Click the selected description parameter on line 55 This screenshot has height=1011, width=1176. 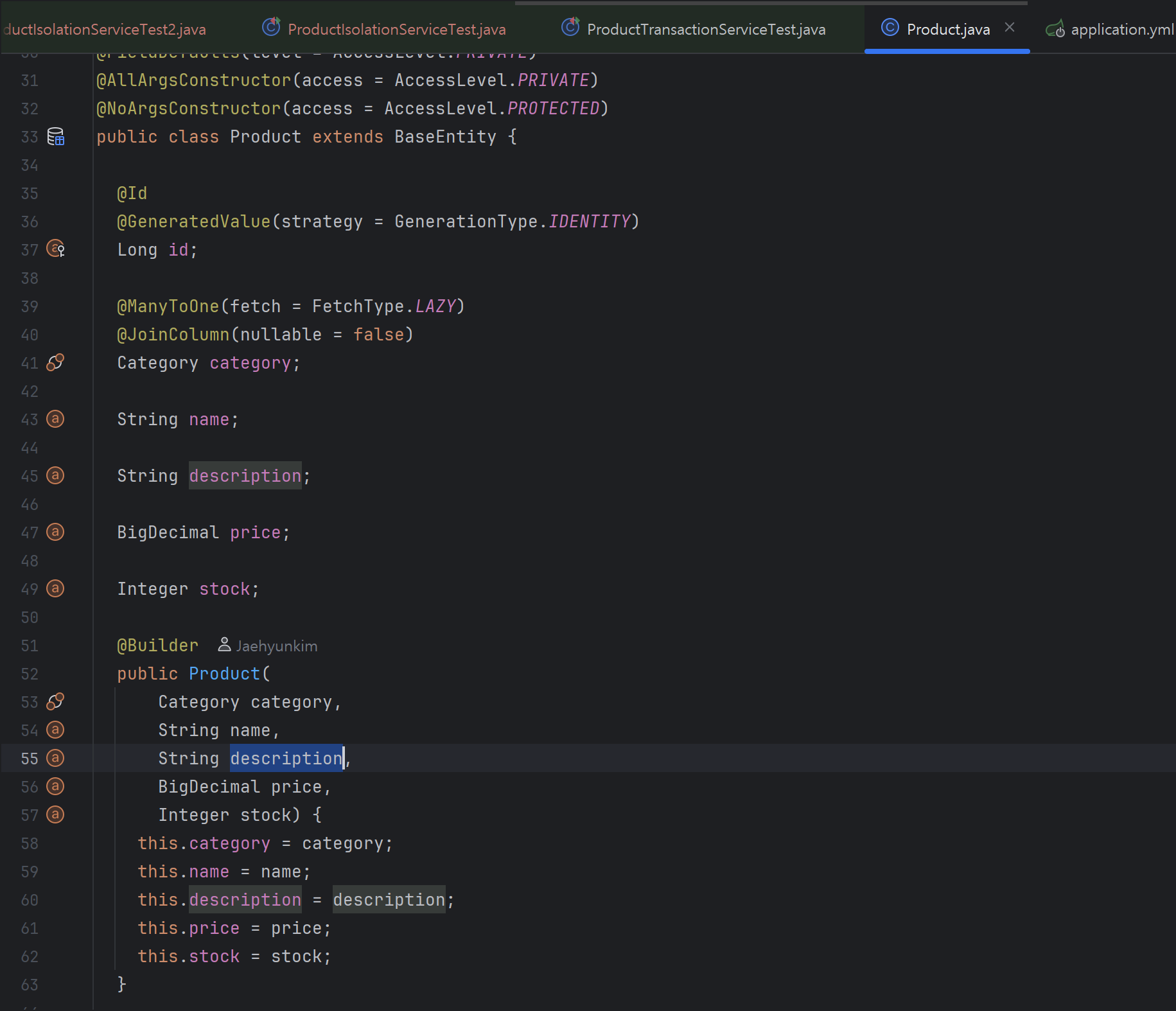click(x=286, y=759)
